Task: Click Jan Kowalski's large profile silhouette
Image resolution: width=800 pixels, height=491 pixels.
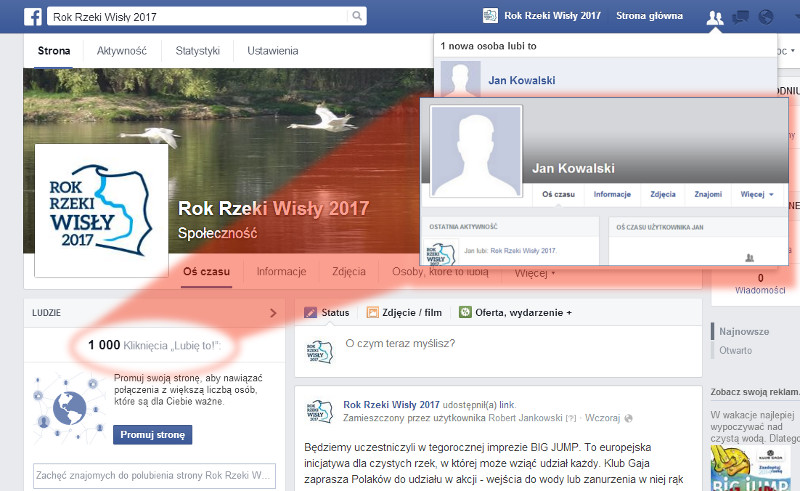Action: pos(476,151)
